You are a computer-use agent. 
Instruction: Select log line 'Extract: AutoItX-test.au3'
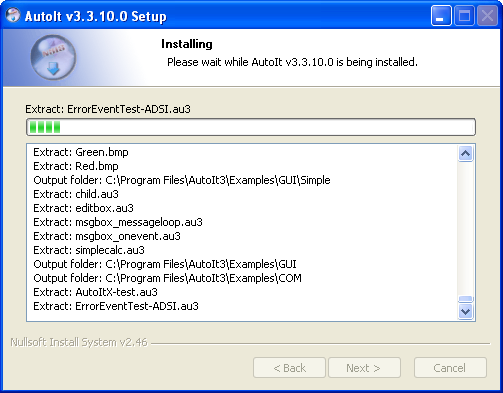pyautogui.click(x=95, y=292)
